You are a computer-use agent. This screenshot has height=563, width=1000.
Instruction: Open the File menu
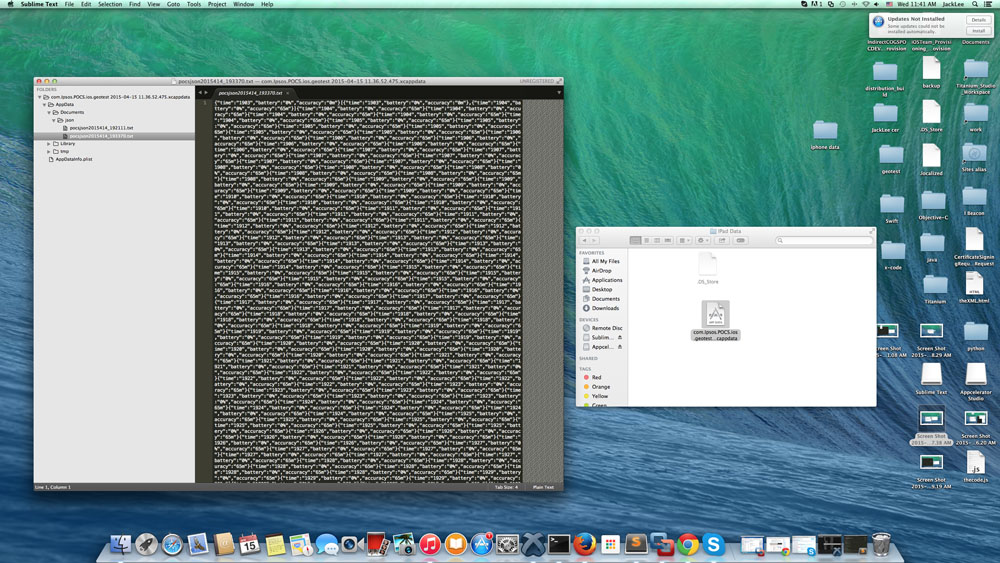pos(69,4)
